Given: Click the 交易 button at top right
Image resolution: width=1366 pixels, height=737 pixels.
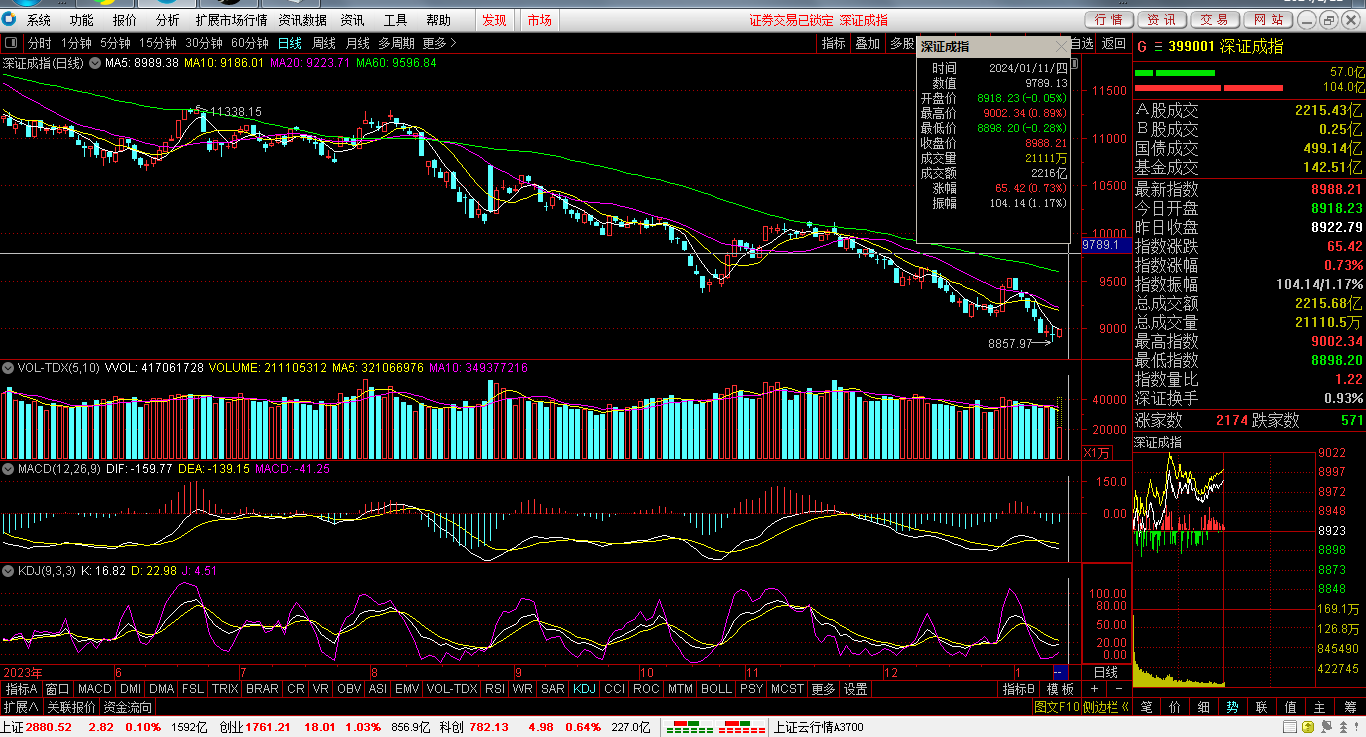Looking at the screenshot, I should pyautogui.click(x=1214, y=20).
